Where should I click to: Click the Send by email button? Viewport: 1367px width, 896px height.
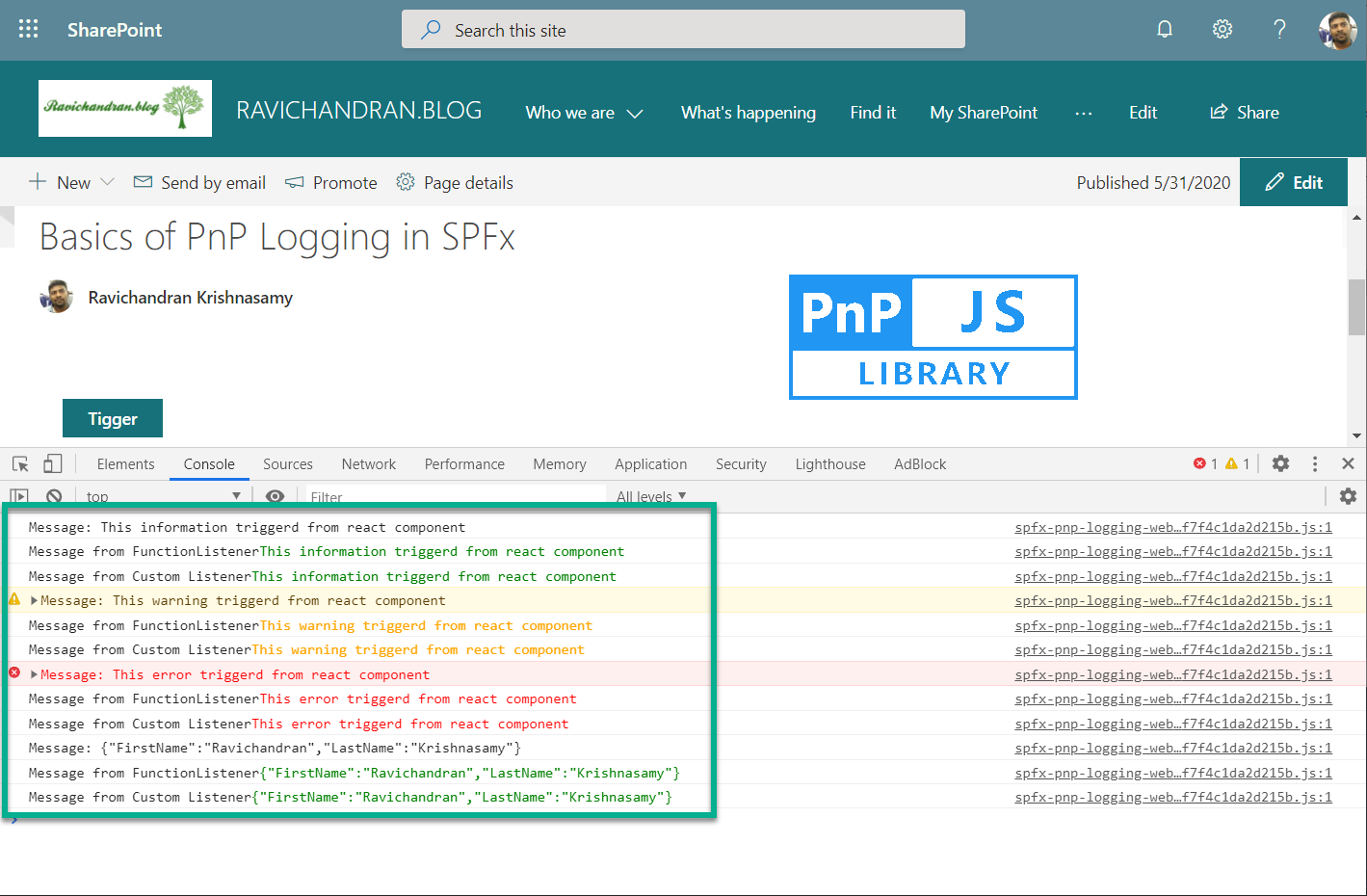(x=199, y=183)
